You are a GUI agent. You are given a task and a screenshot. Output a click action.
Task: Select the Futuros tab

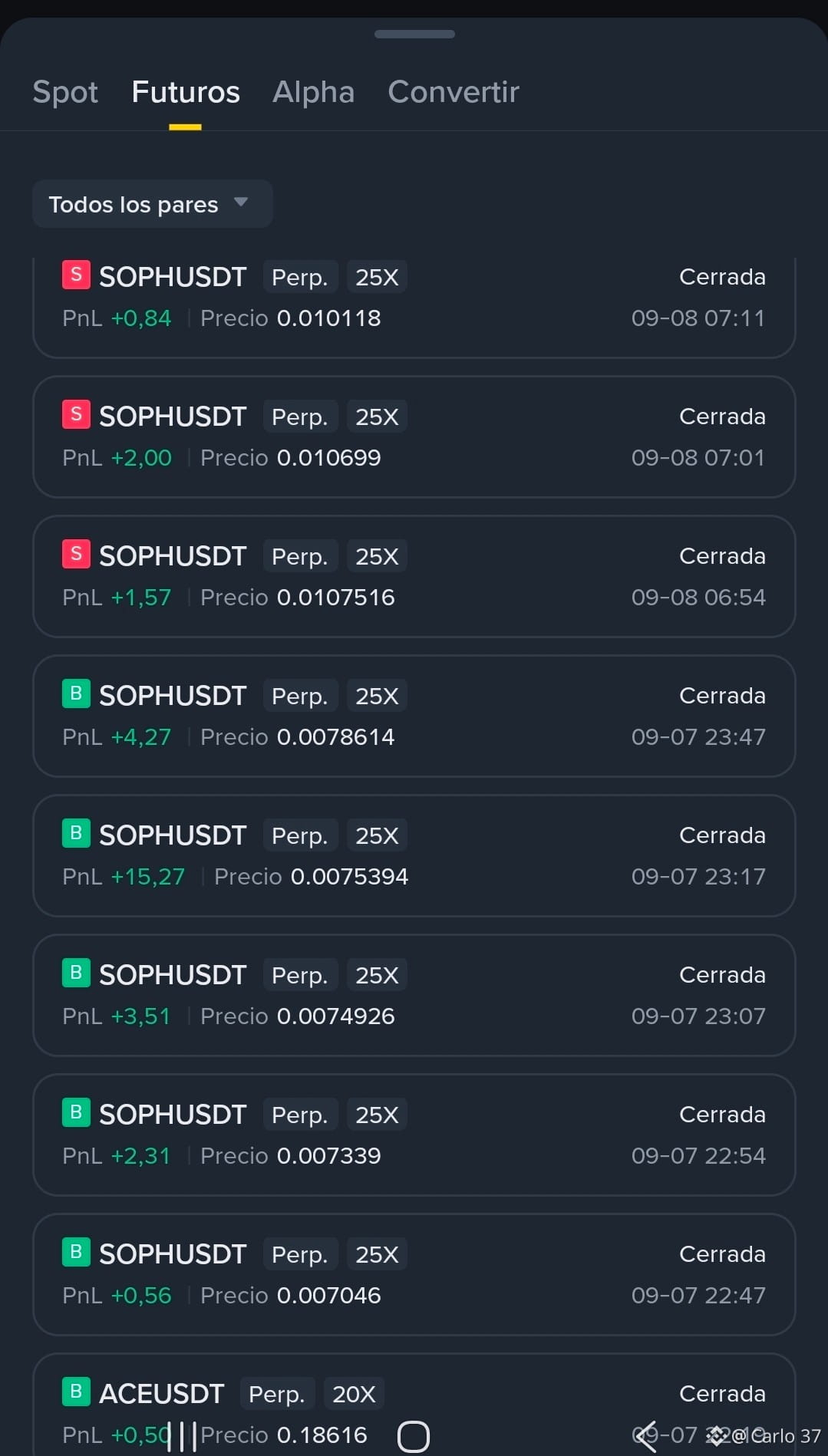tap(186, 92)
